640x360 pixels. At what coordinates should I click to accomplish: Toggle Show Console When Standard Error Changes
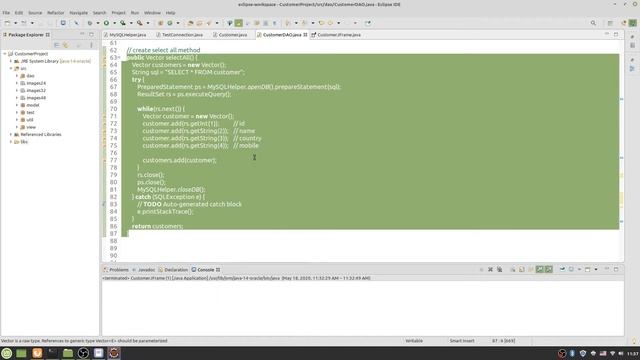(x=549, y=269)
